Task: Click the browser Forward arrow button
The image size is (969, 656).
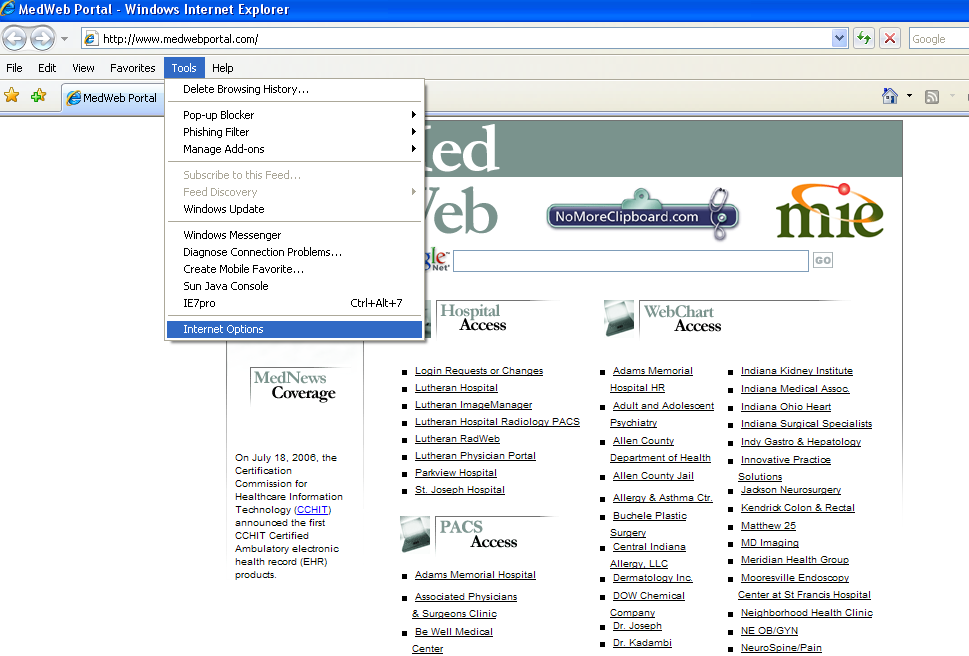Action: pos(42,39)
